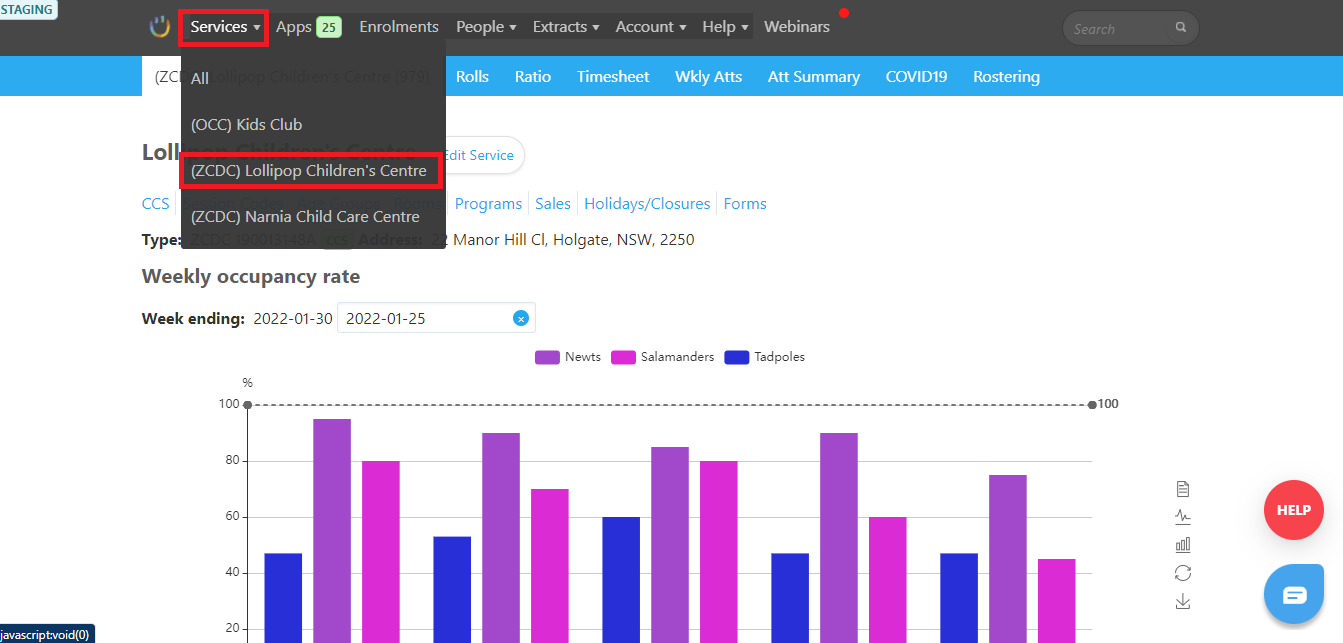Click the search magnifier icon
The width and height of the screenshot is (1343, 643).
click(1181, 28)
